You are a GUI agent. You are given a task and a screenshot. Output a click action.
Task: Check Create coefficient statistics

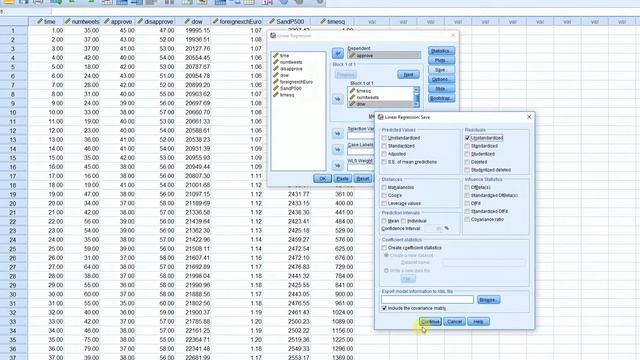click(384, 248)
